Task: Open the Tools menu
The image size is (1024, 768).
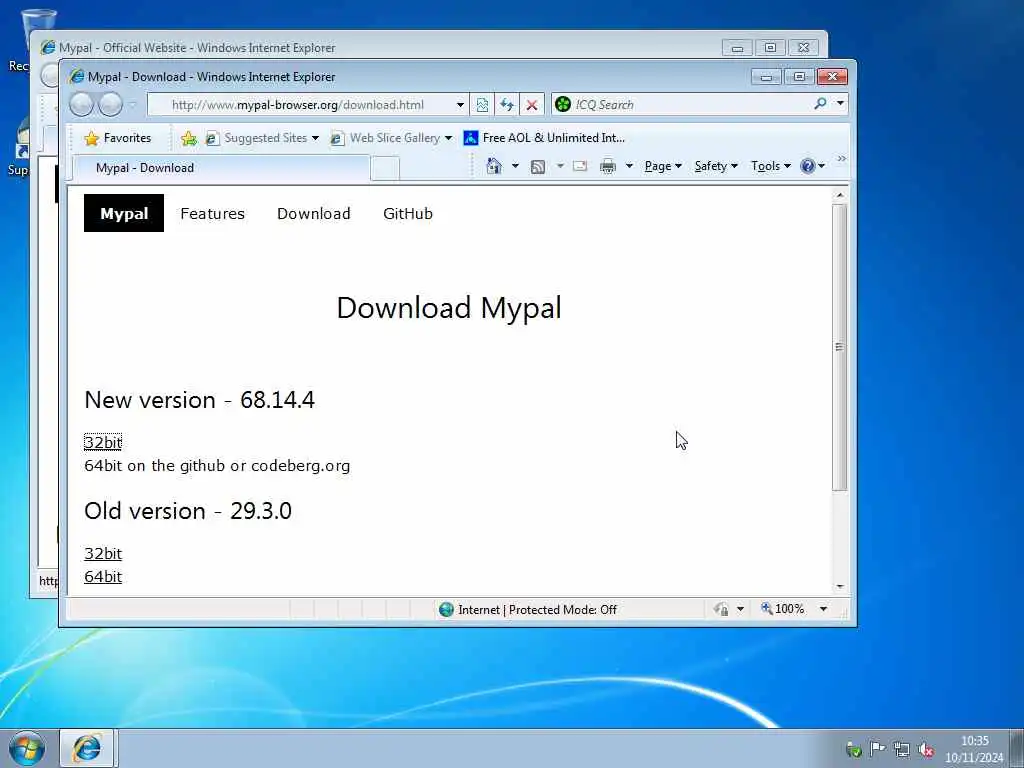Action: coord(771,166)
